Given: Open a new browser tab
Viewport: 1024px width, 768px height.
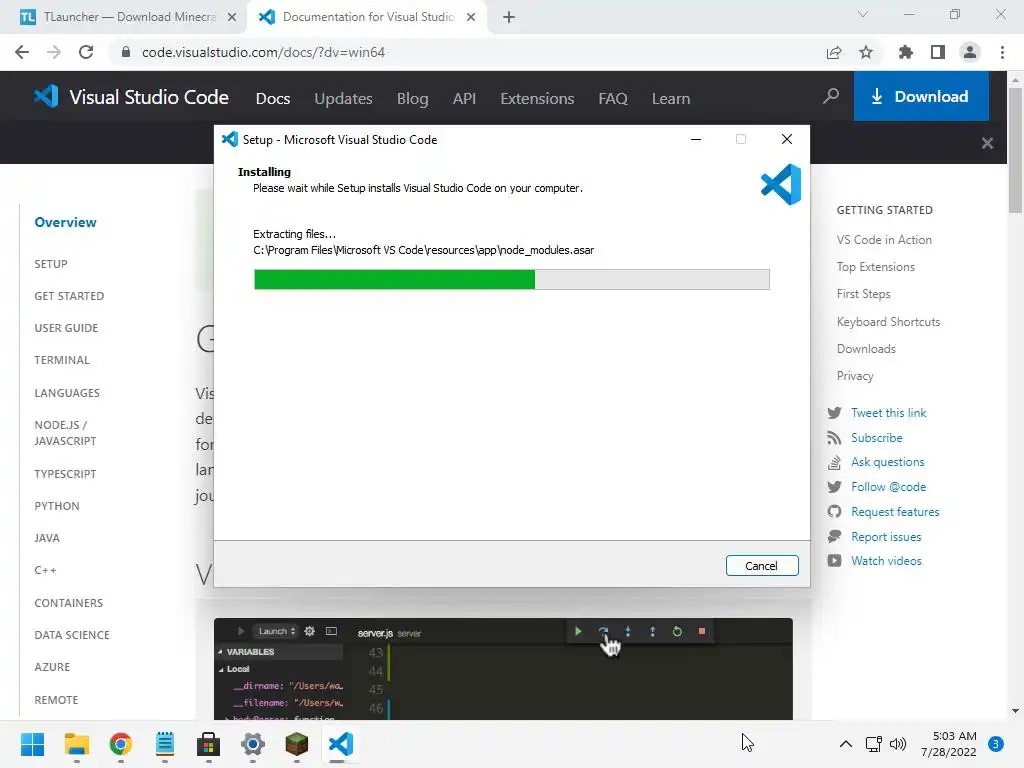Looking at the screenshot, I should coord(509,17).
